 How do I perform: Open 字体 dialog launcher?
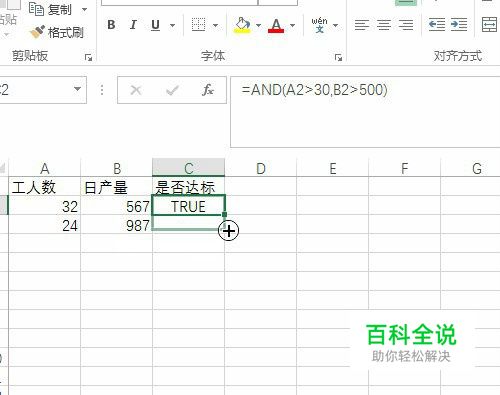point(338,58)
